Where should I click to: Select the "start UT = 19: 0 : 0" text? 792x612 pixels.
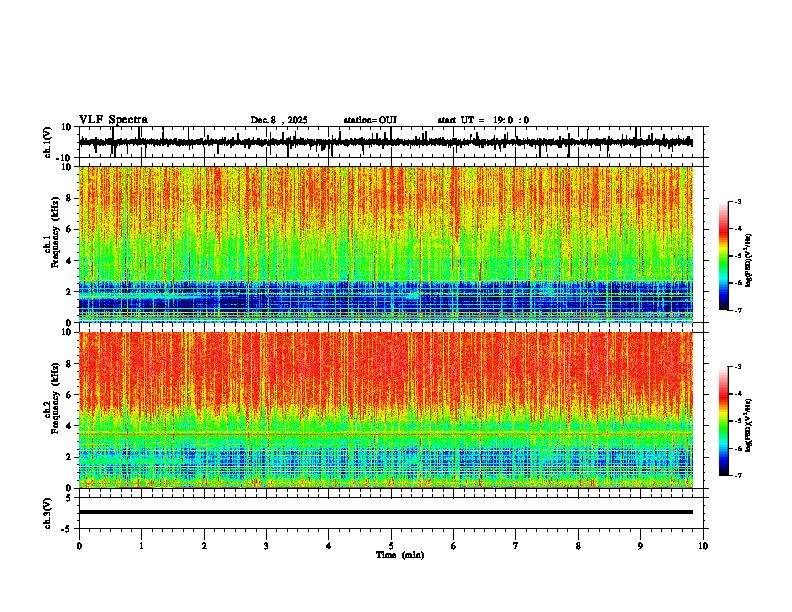pyautogui.click(x=483, y=120)
